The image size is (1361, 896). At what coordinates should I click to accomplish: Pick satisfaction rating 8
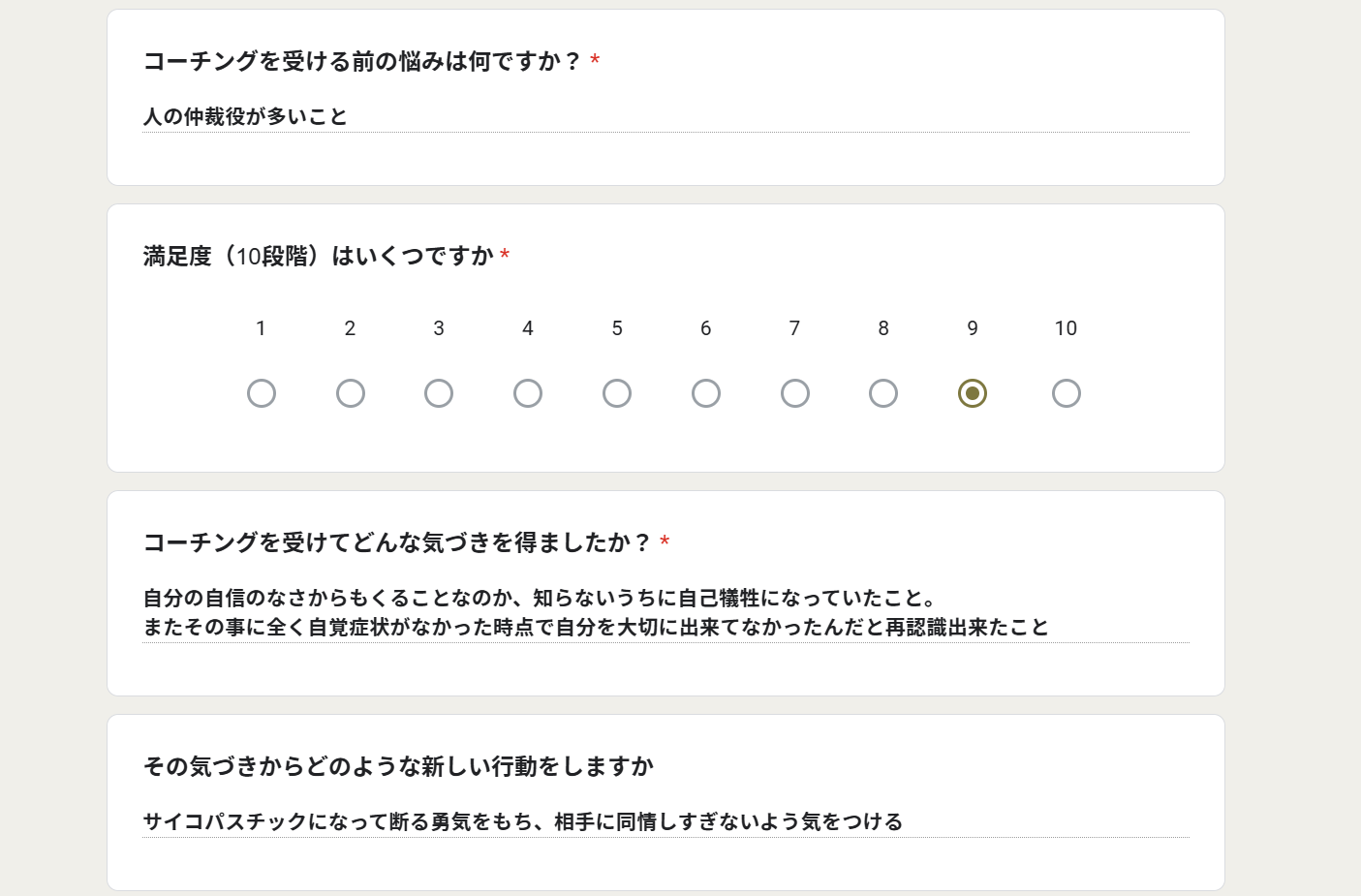click(883, 393)
